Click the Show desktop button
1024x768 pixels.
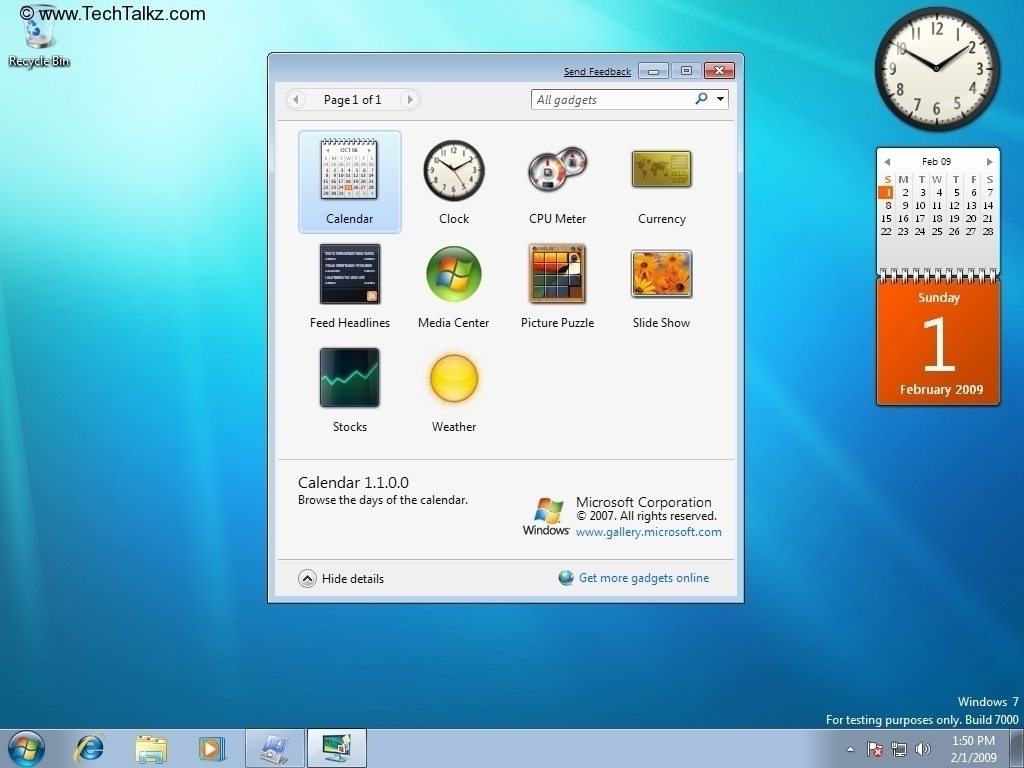click(1017, 749)
